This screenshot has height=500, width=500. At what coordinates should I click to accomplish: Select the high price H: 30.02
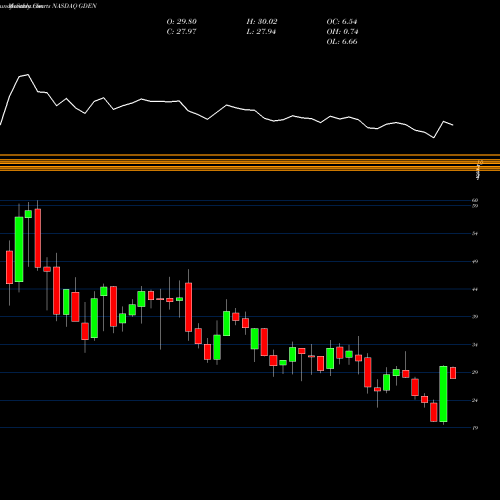point(262,22)
